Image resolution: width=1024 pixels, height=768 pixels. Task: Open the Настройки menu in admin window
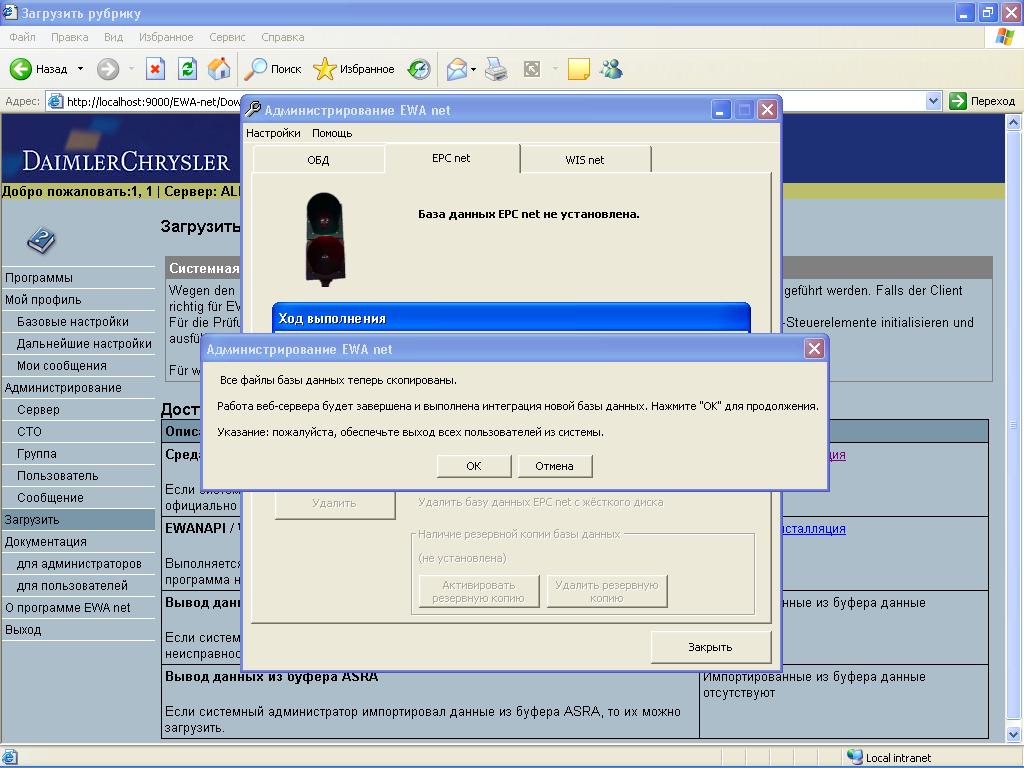tap(273, 133)
